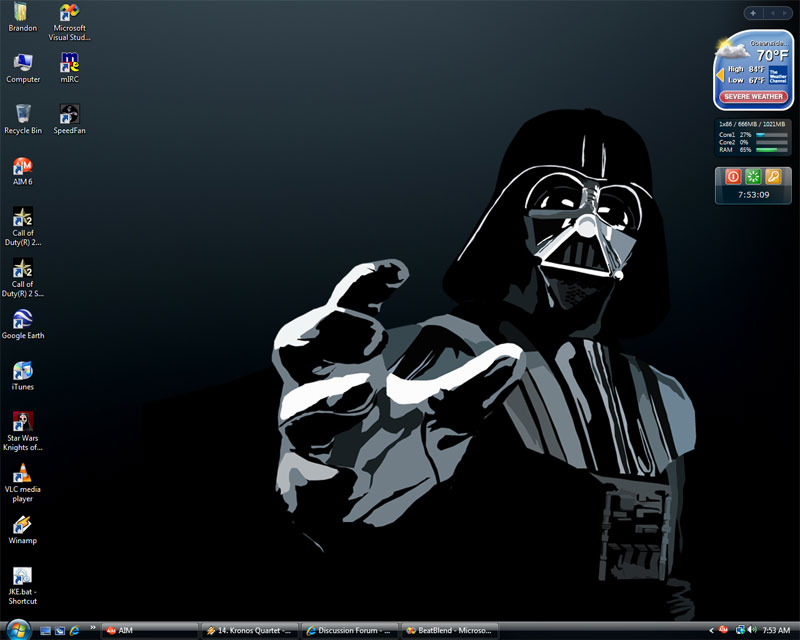Open the Windows Start orb

click(x=18, y=630)
